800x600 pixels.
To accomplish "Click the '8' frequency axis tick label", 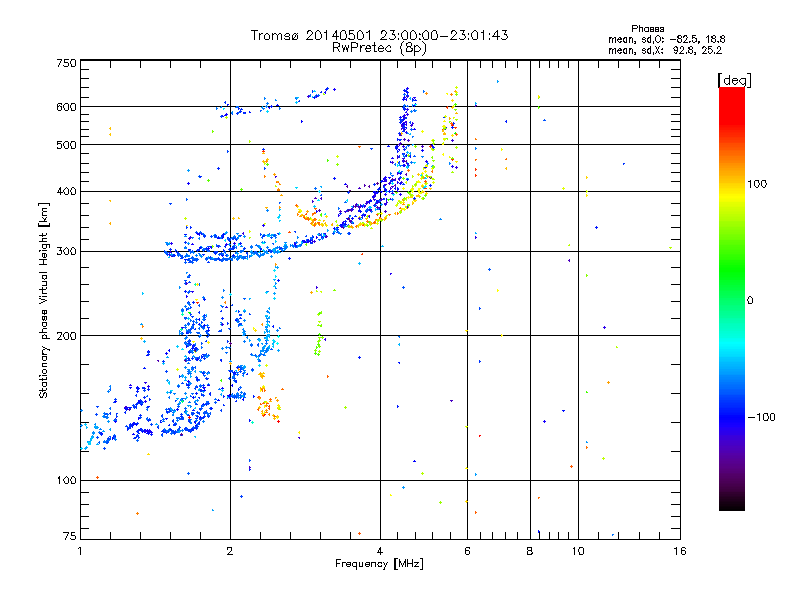I will [530, 551].
